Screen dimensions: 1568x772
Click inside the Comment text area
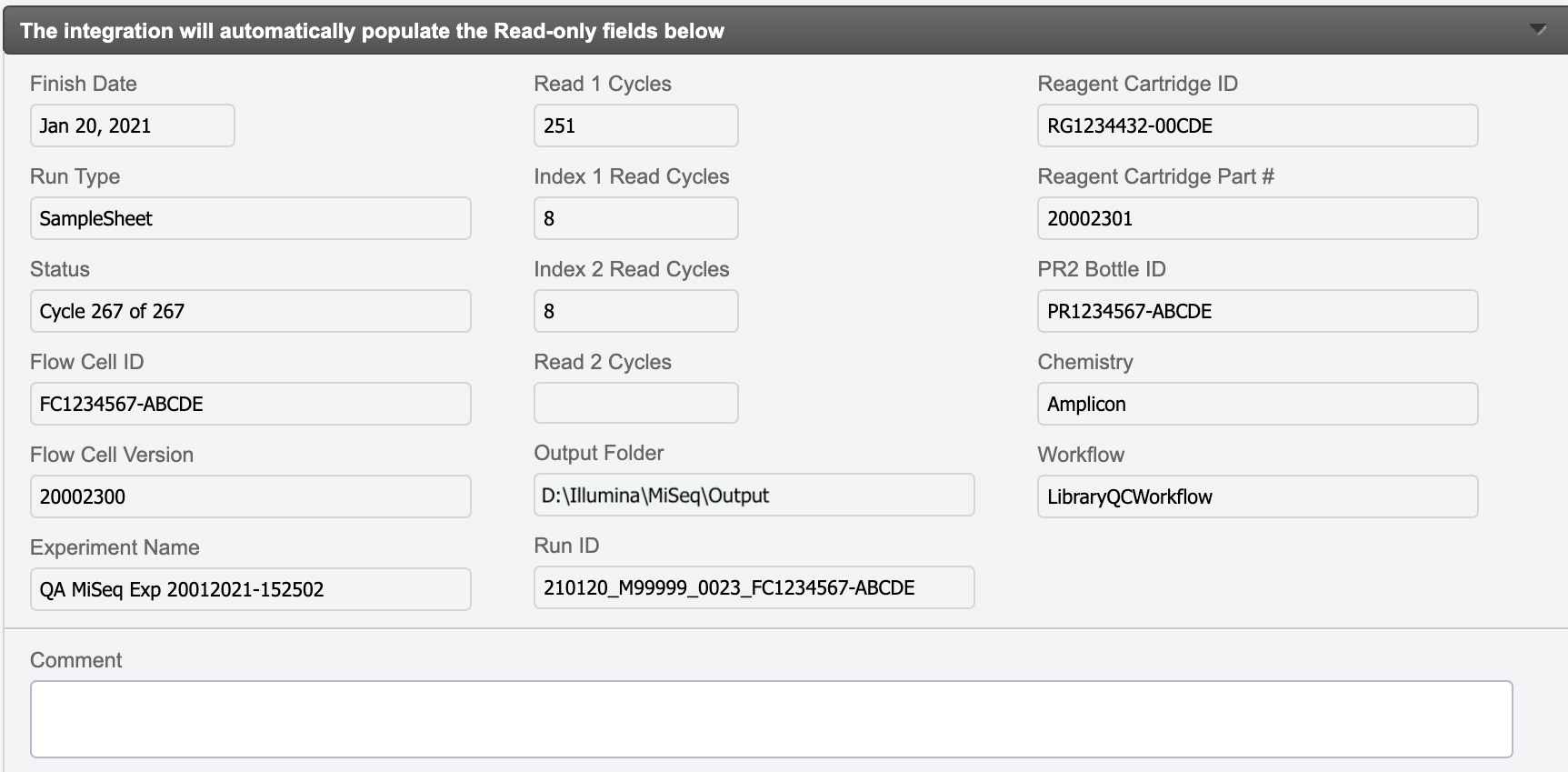771,719
